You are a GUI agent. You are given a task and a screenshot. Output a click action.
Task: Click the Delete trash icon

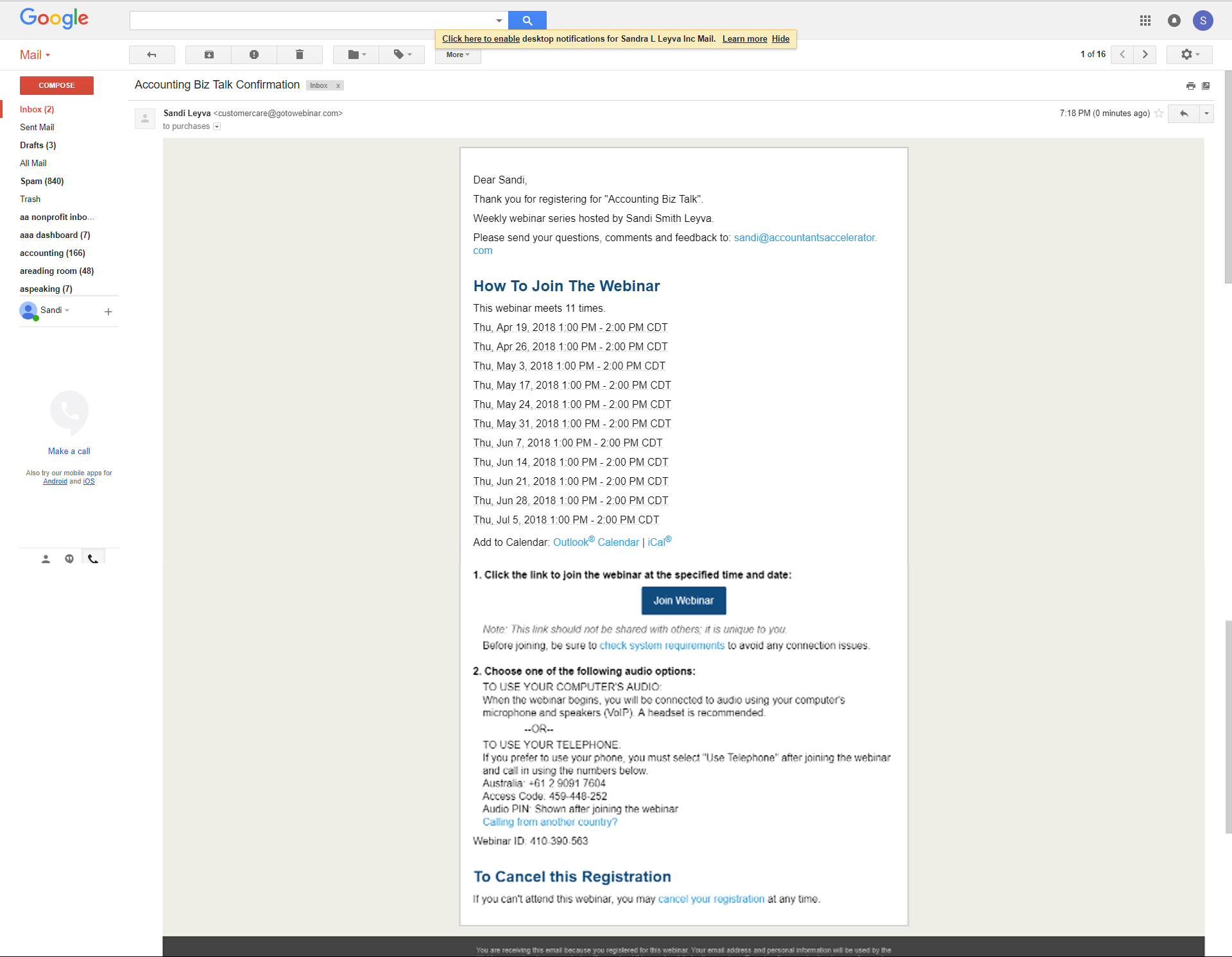(x=299, y=55)
